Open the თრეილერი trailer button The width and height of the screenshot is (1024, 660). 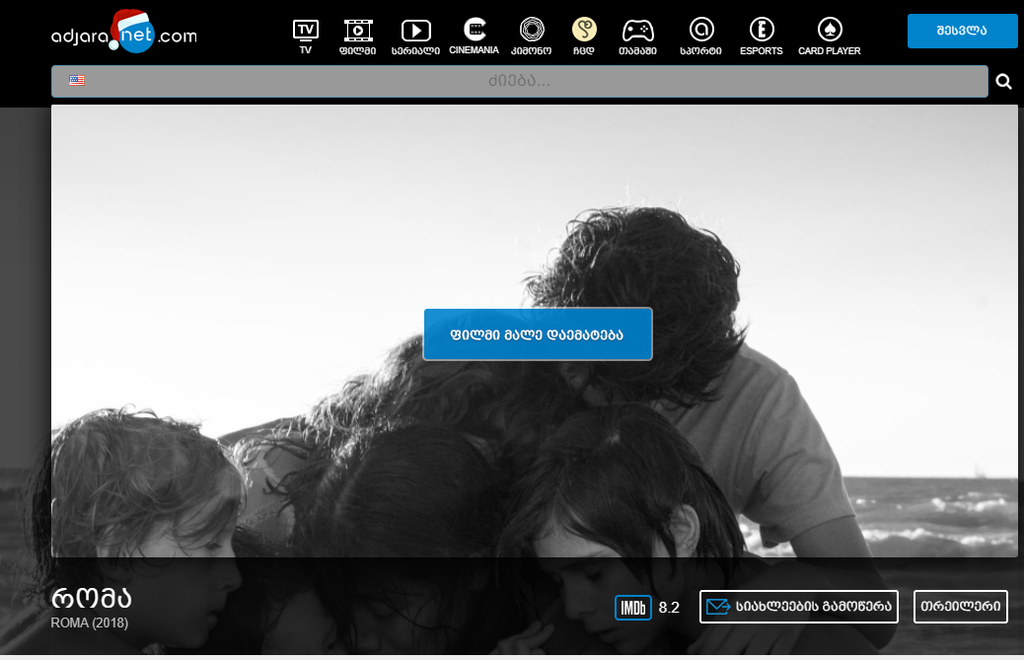pyautogui.click(x=961, y=606)
